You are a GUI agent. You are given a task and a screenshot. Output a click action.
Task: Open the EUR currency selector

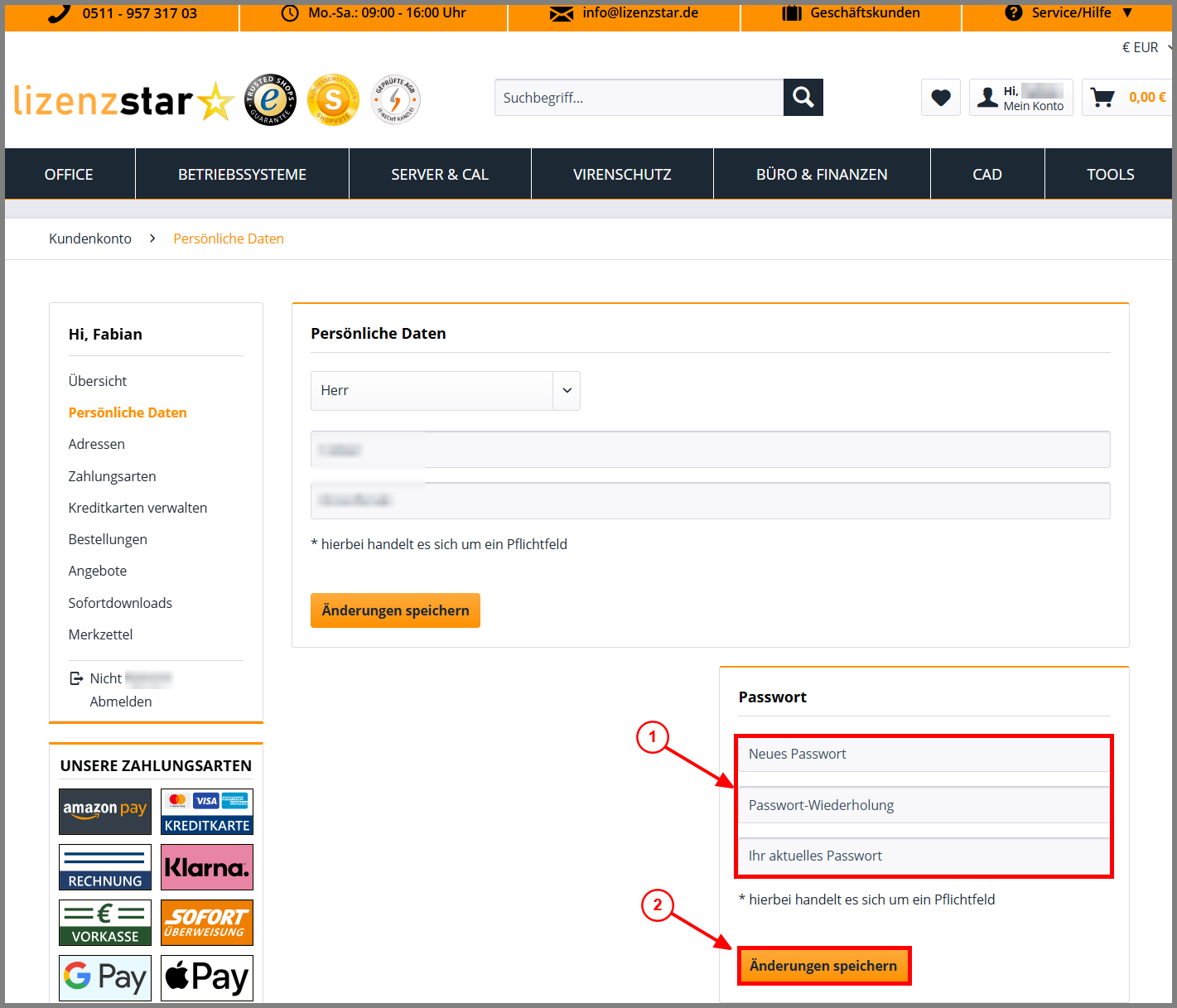point(1146,48)
